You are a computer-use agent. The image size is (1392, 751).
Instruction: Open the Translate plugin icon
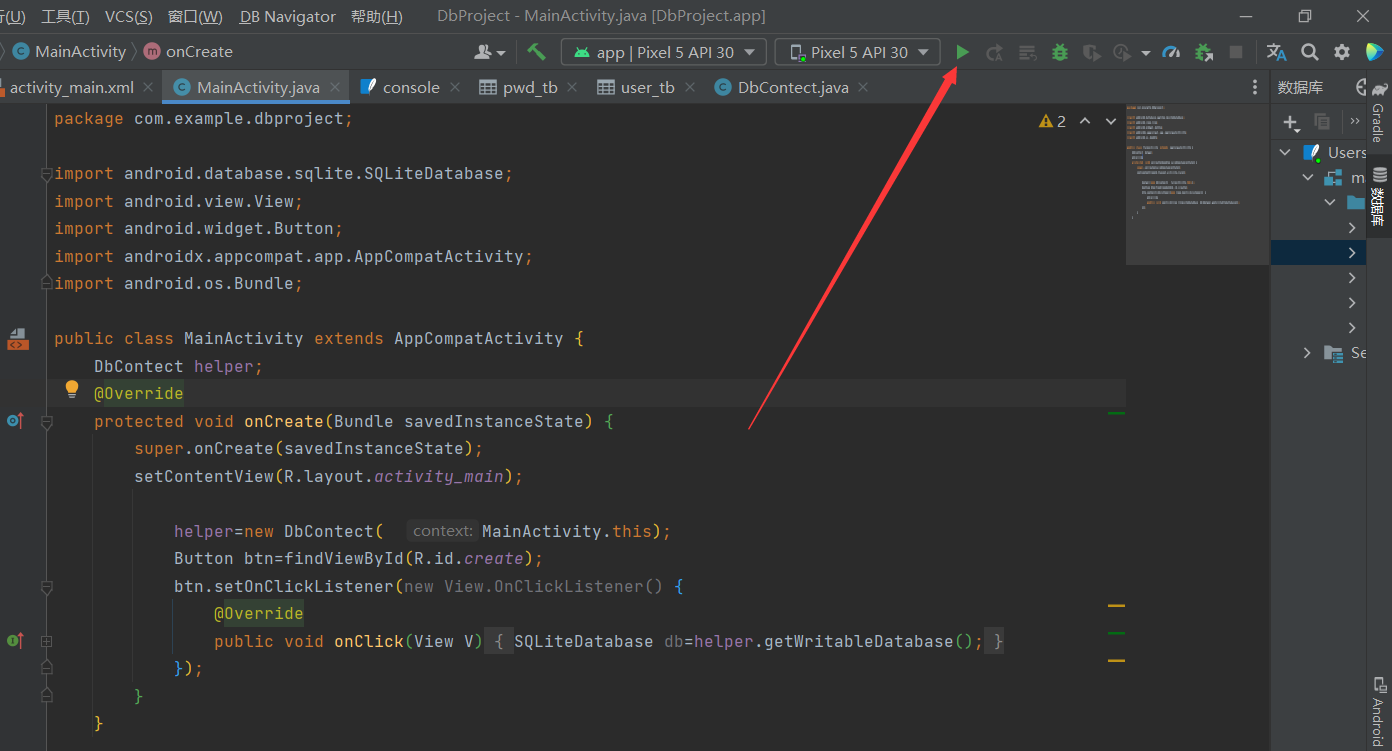coord(1277,52)
